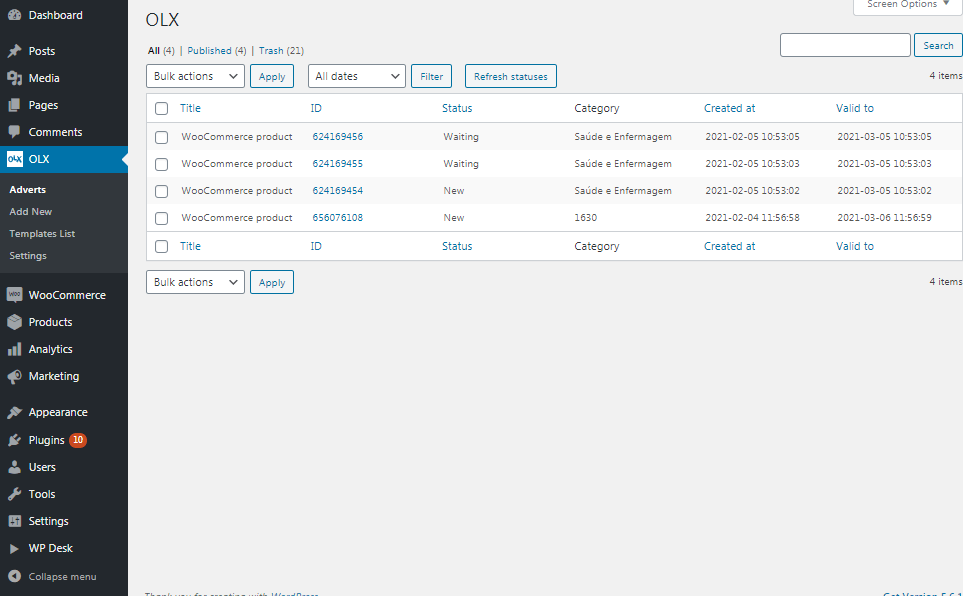Click the Media icon in sidebar
This screenshot has width=963, height=596.
point(14,78)
